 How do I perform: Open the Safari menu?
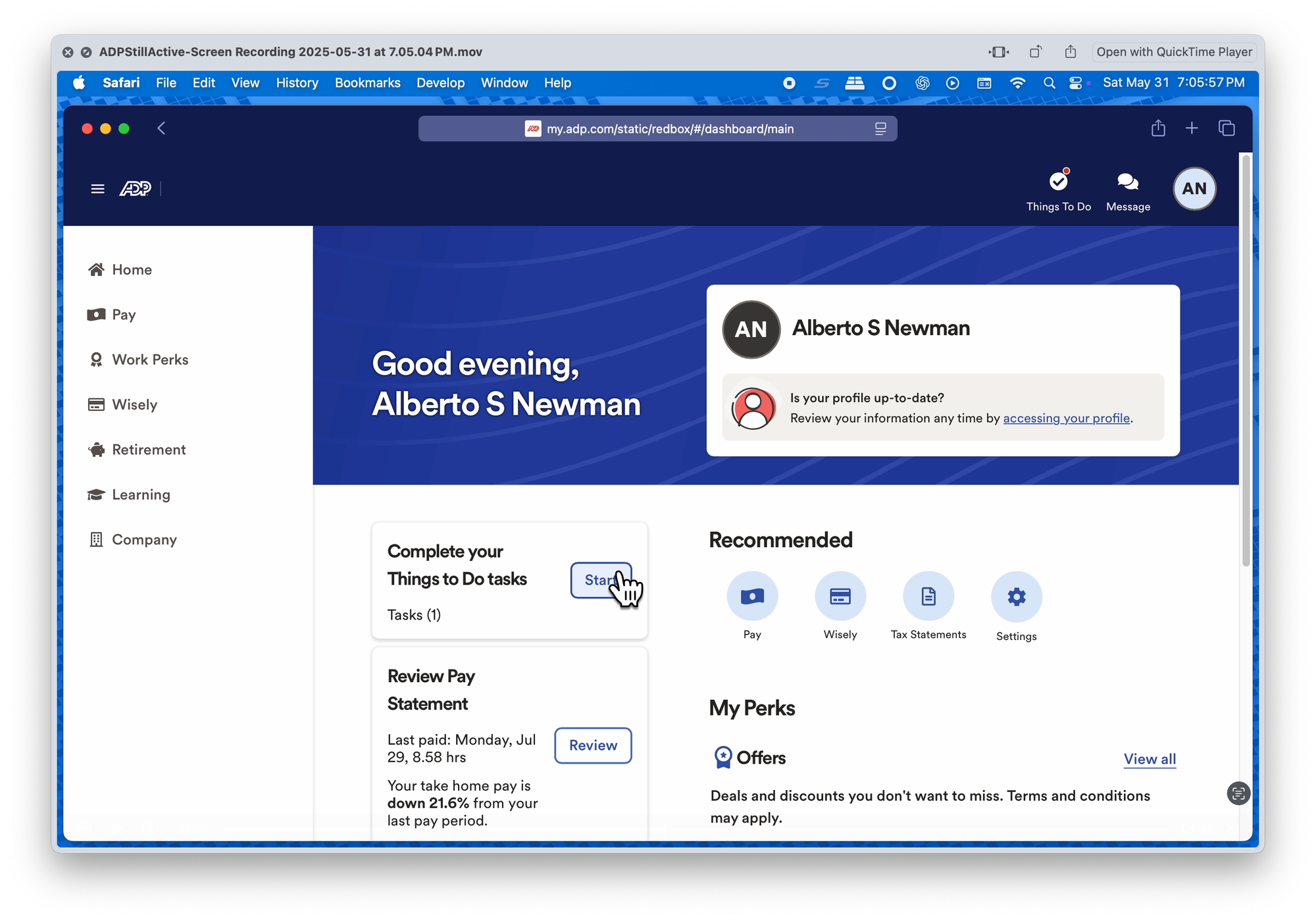[x=121, y=83]
